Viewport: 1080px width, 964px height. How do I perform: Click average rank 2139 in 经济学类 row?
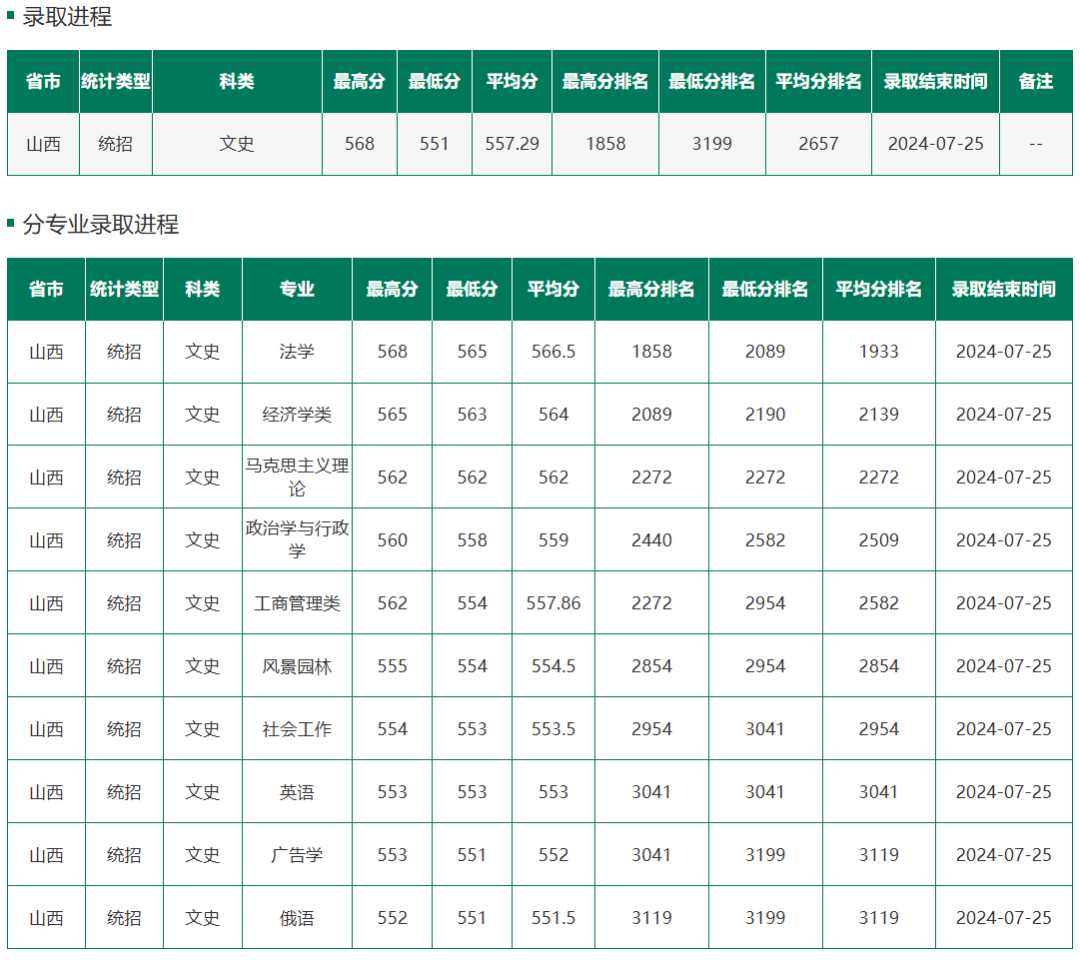879,415
